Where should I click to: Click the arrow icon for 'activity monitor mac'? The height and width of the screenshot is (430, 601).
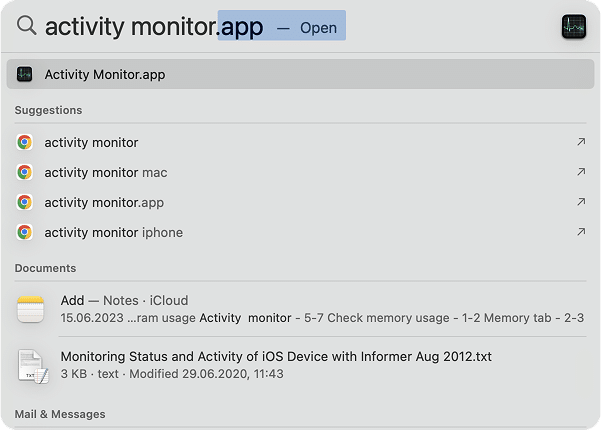(x=581, y=172)
